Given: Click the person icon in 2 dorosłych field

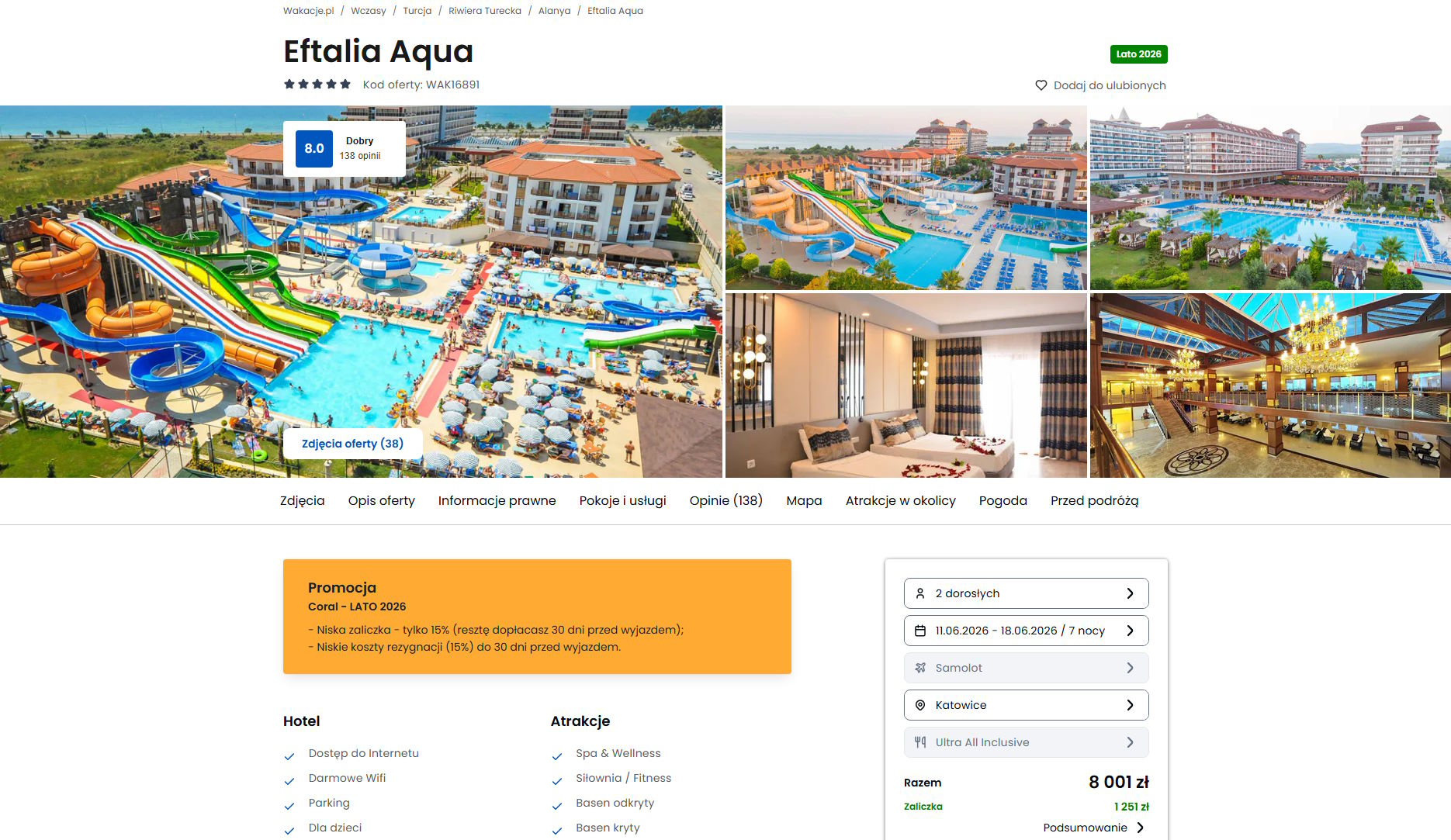Looking at the screenshot, I should click(920, 593).
